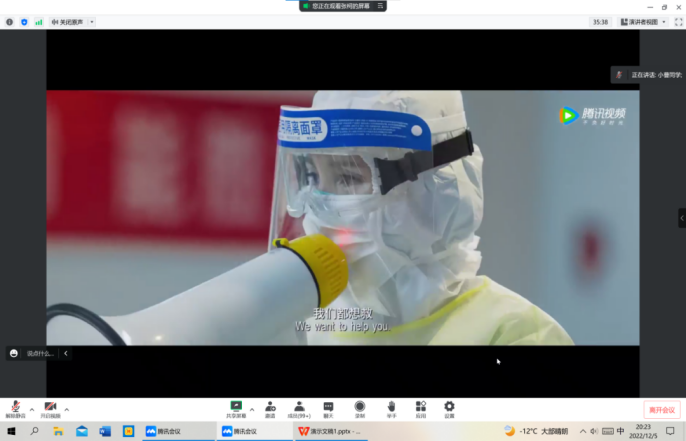Image resolution: width=686 pixels, height=441 pixels.
Task: Open the emoji reaction smiley
Action: 14,353
